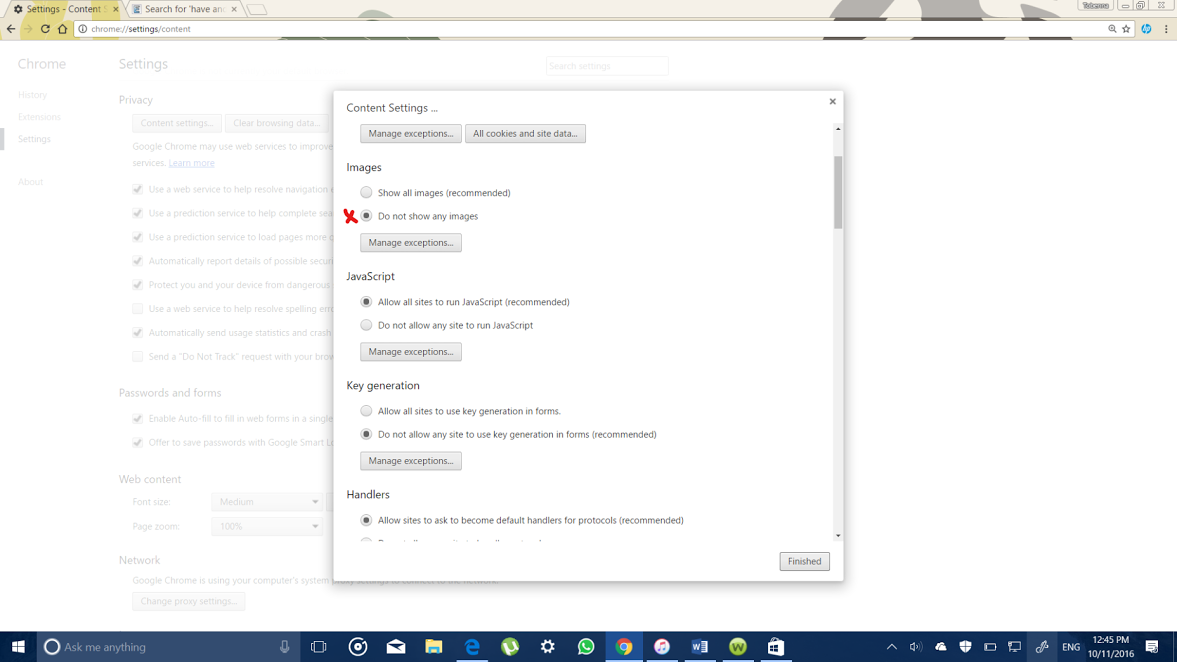Expand the Page zoom dropdown
This screenshot has height=662, width=1177.
point(267,526)
